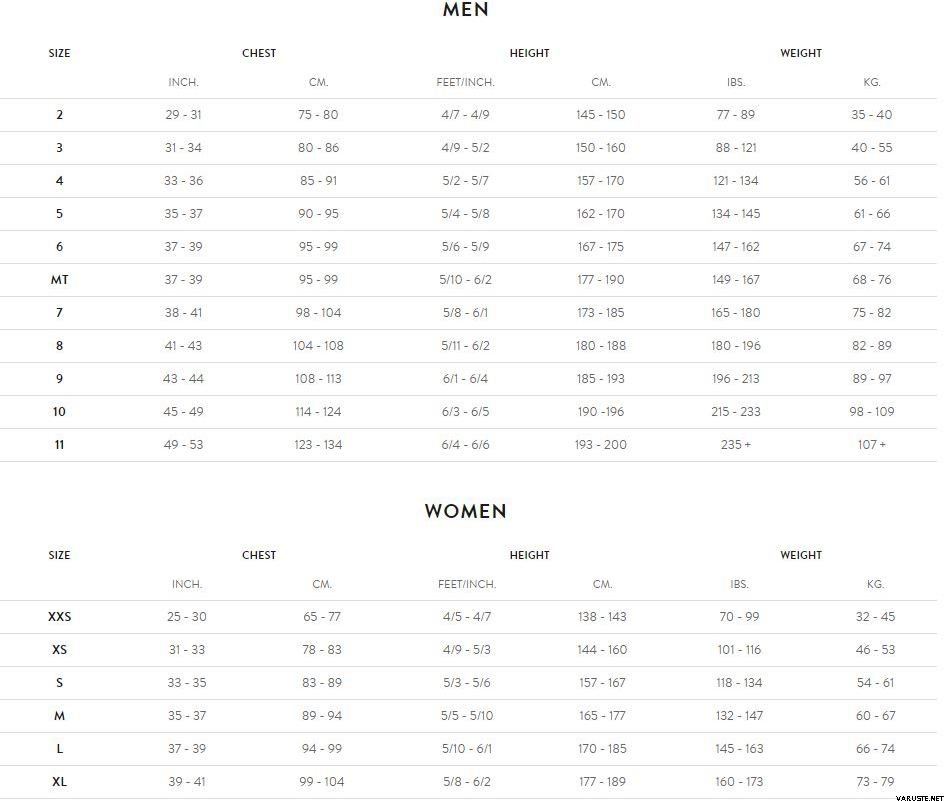Click women's XXS size label

[60, 617]
